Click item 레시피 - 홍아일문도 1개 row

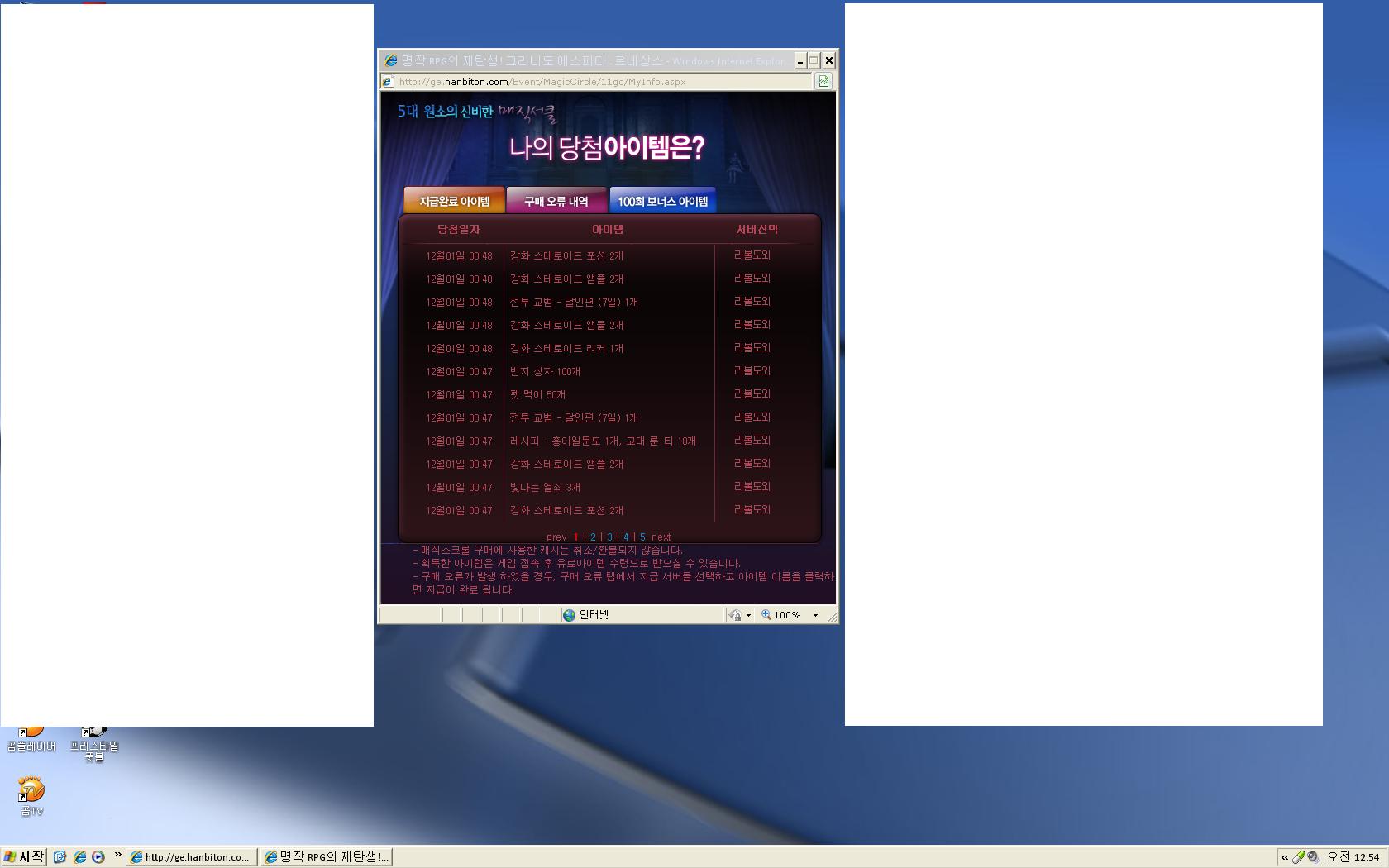[x=603, y=441]
